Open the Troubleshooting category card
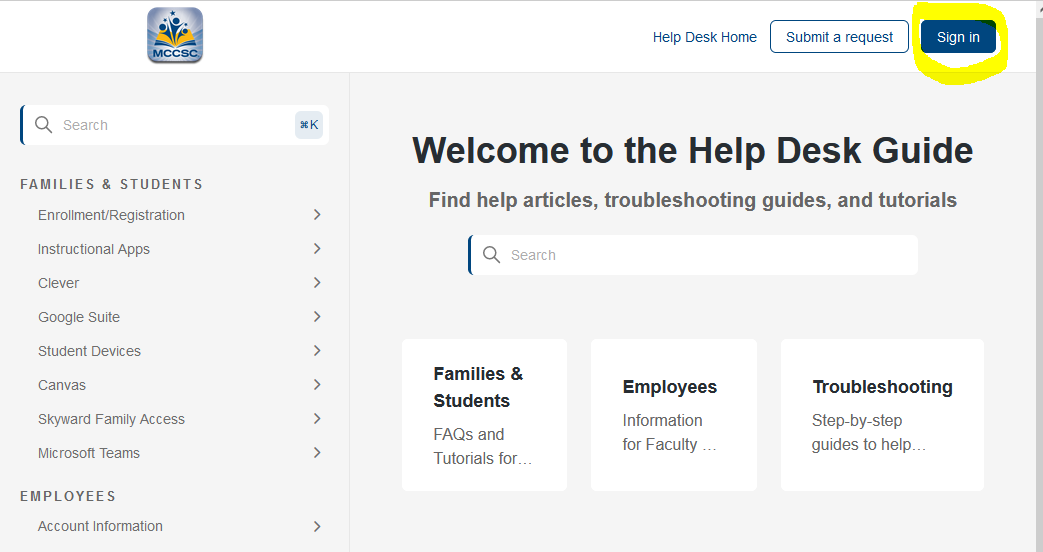The image size is (1043, 552). [882, 415]
